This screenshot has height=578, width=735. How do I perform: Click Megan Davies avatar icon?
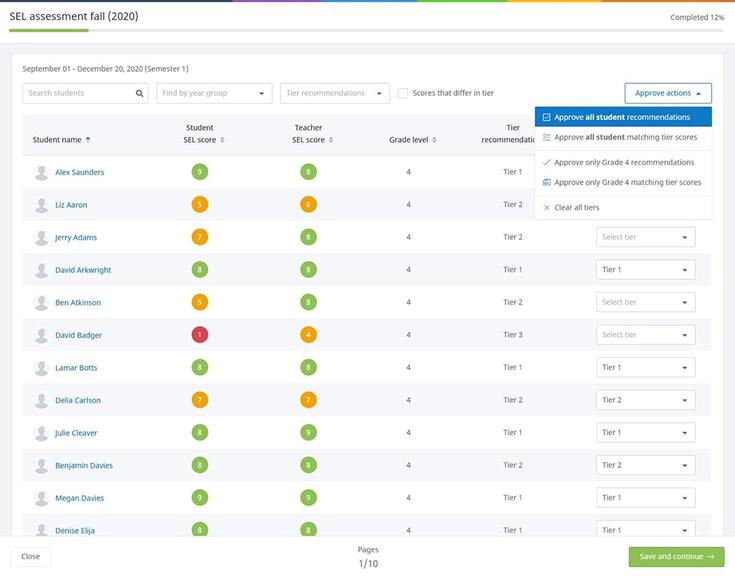(x=41, y=498)
